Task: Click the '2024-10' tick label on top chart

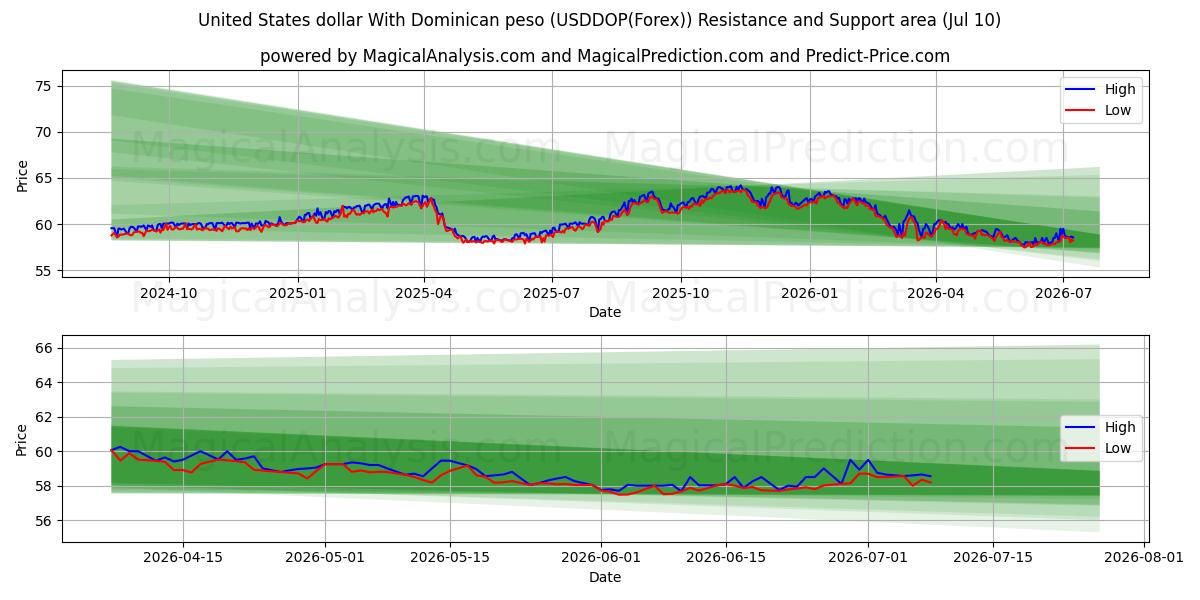Action: coord(168,292)
